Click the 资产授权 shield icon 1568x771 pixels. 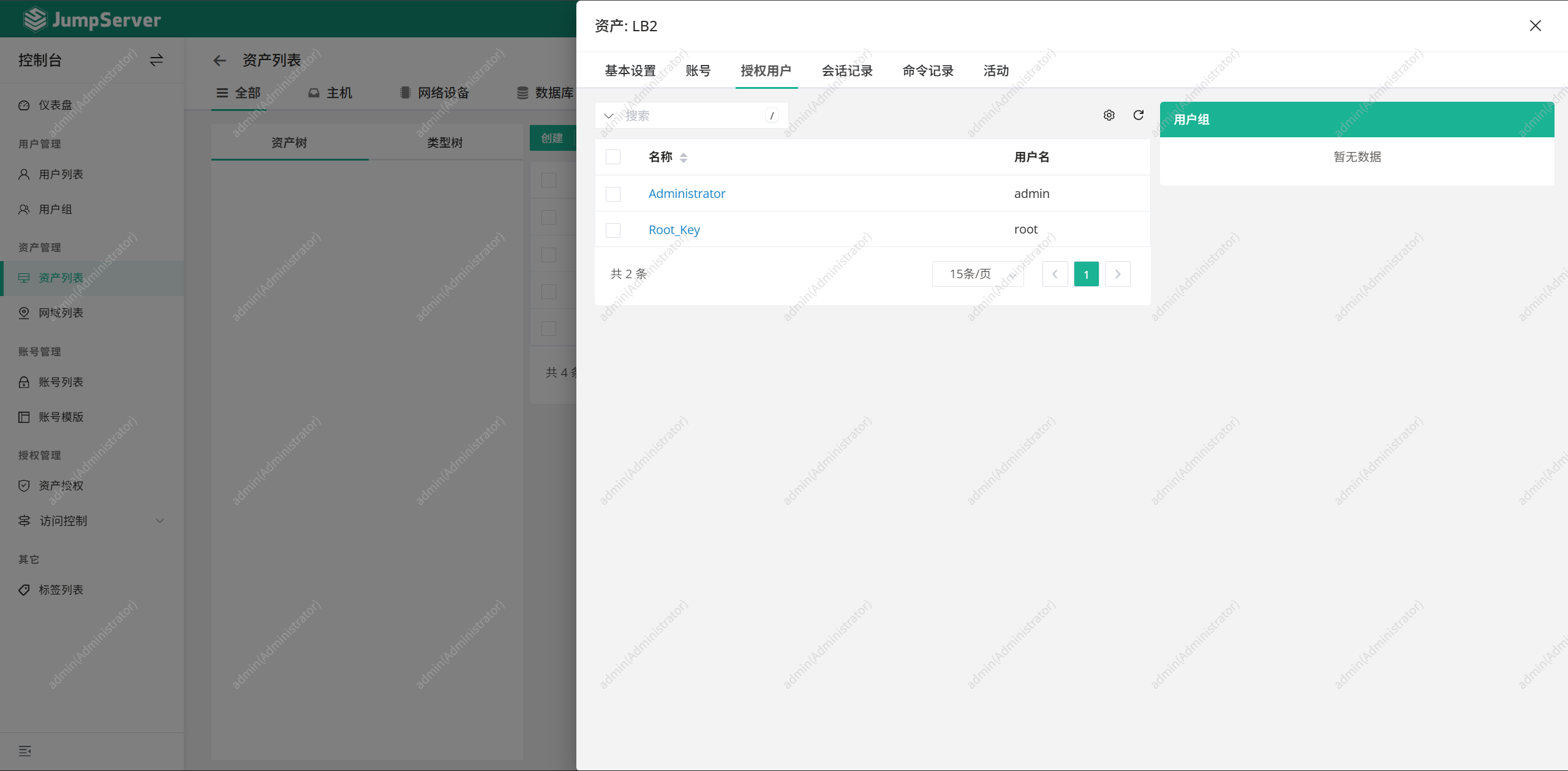(24, 486)
